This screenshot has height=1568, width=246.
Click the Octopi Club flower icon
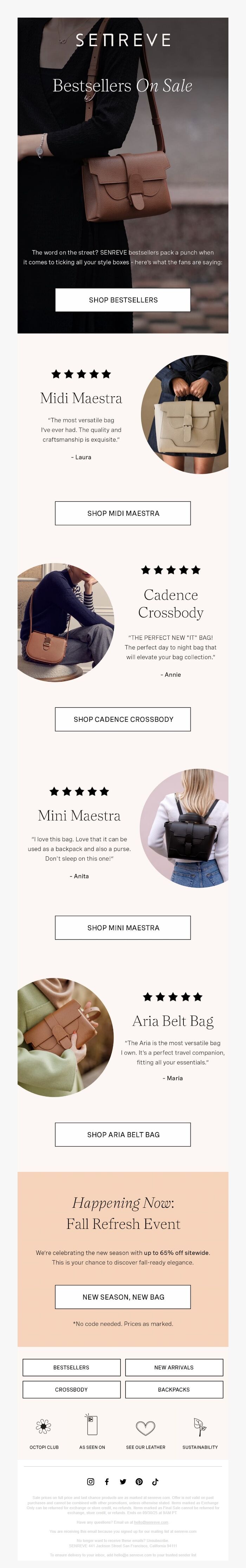pyautogui.click(x=44, y=1426)
